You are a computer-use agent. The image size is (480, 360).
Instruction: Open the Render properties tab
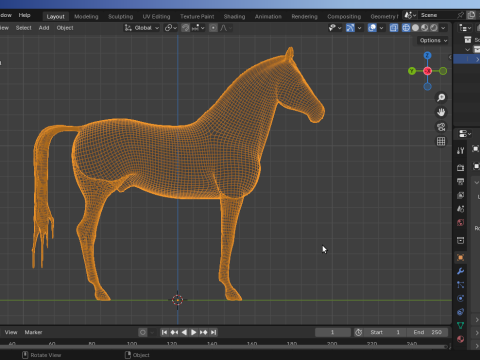[x=461, y=168]
